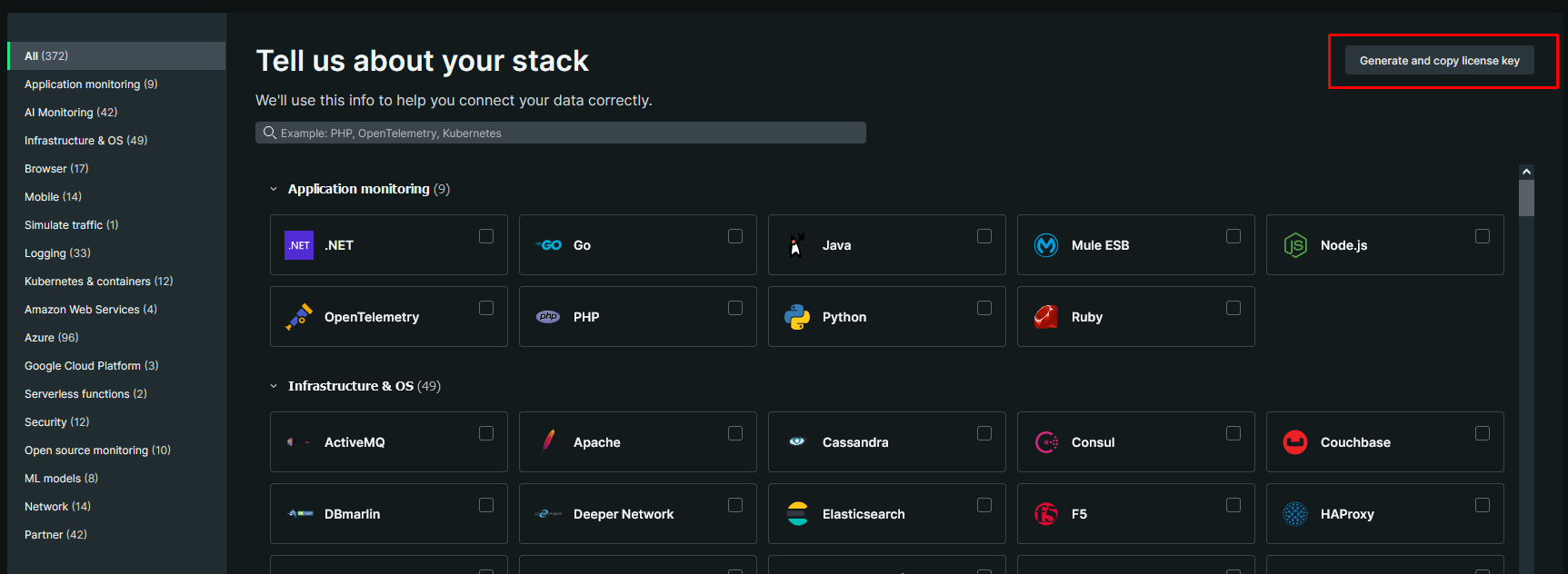Screen dimensions: 1568x574
Task: Click the Go language logo icon
Action: tap(548, 245)
